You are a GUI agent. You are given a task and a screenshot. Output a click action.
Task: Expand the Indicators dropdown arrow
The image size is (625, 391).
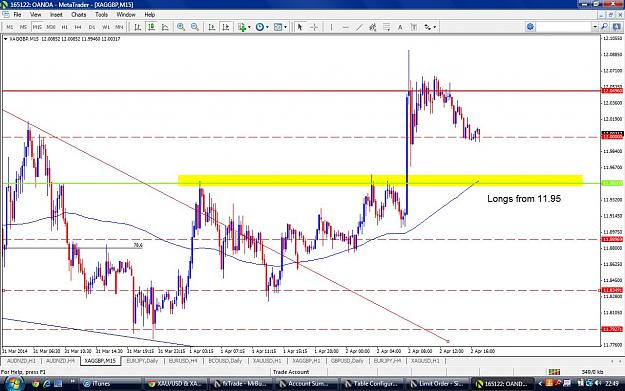coord(249,27)
